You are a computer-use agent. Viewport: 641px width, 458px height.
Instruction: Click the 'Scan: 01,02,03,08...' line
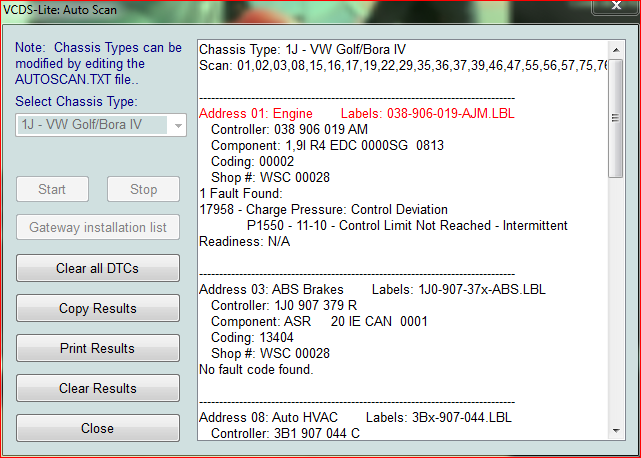(403, 65)
